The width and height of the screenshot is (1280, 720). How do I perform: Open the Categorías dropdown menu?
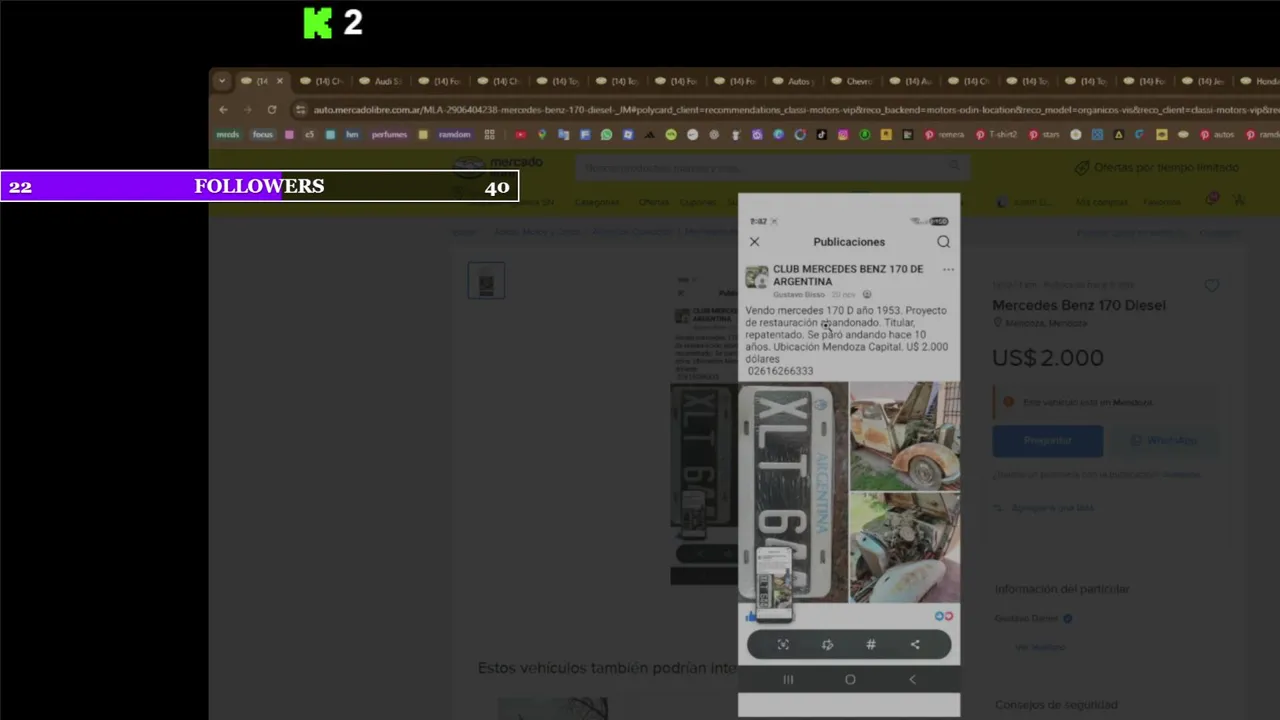597,202
